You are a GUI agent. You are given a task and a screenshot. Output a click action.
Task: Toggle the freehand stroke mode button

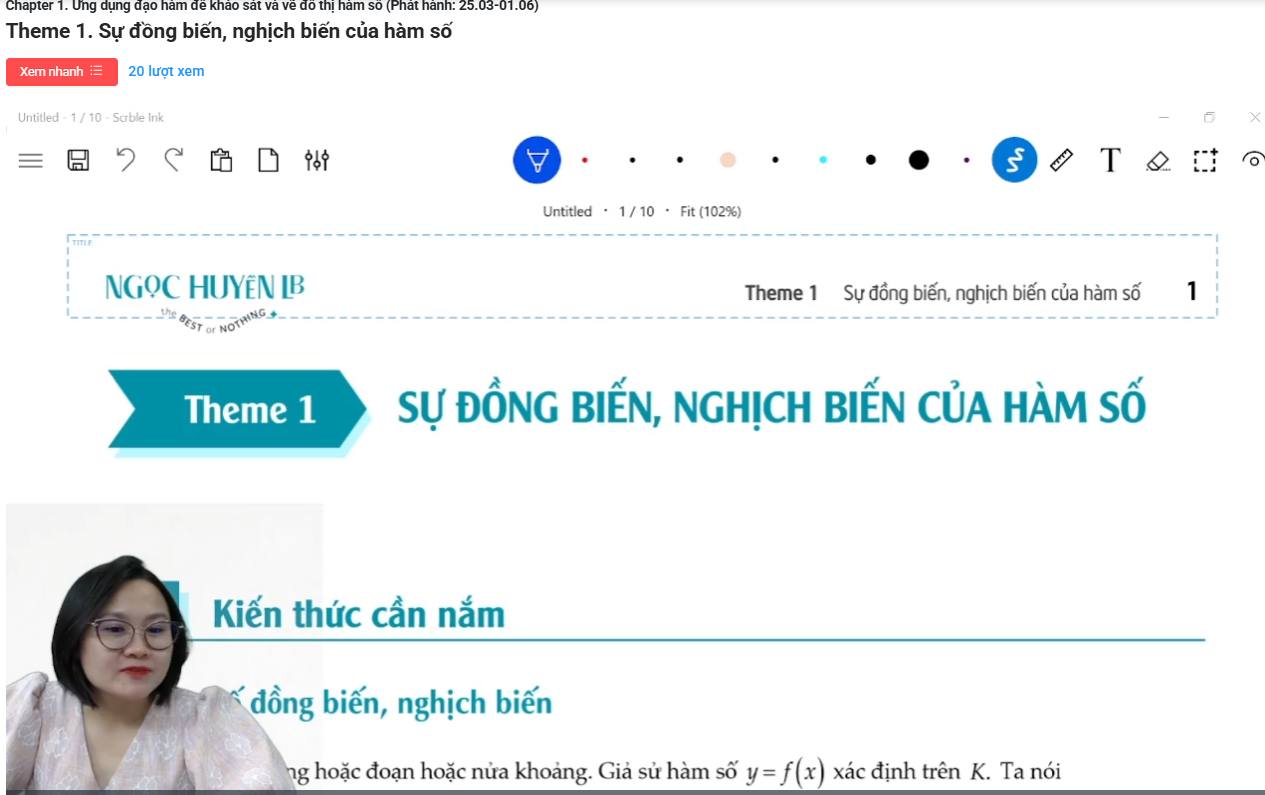point(1014,160)
